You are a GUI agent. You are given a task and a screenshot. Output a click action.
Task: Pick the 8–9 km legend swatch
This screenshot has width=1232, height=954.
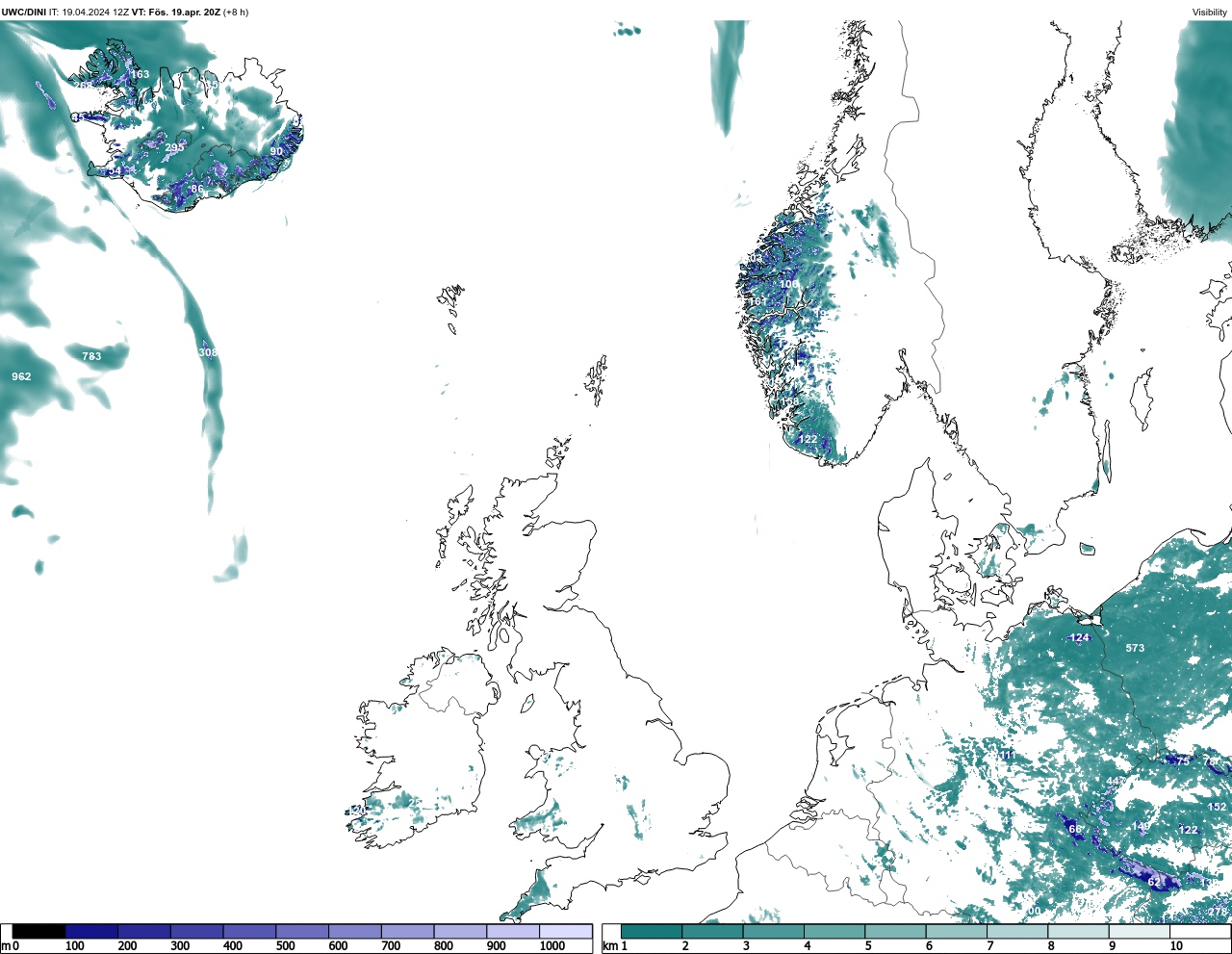(1077, 932)
